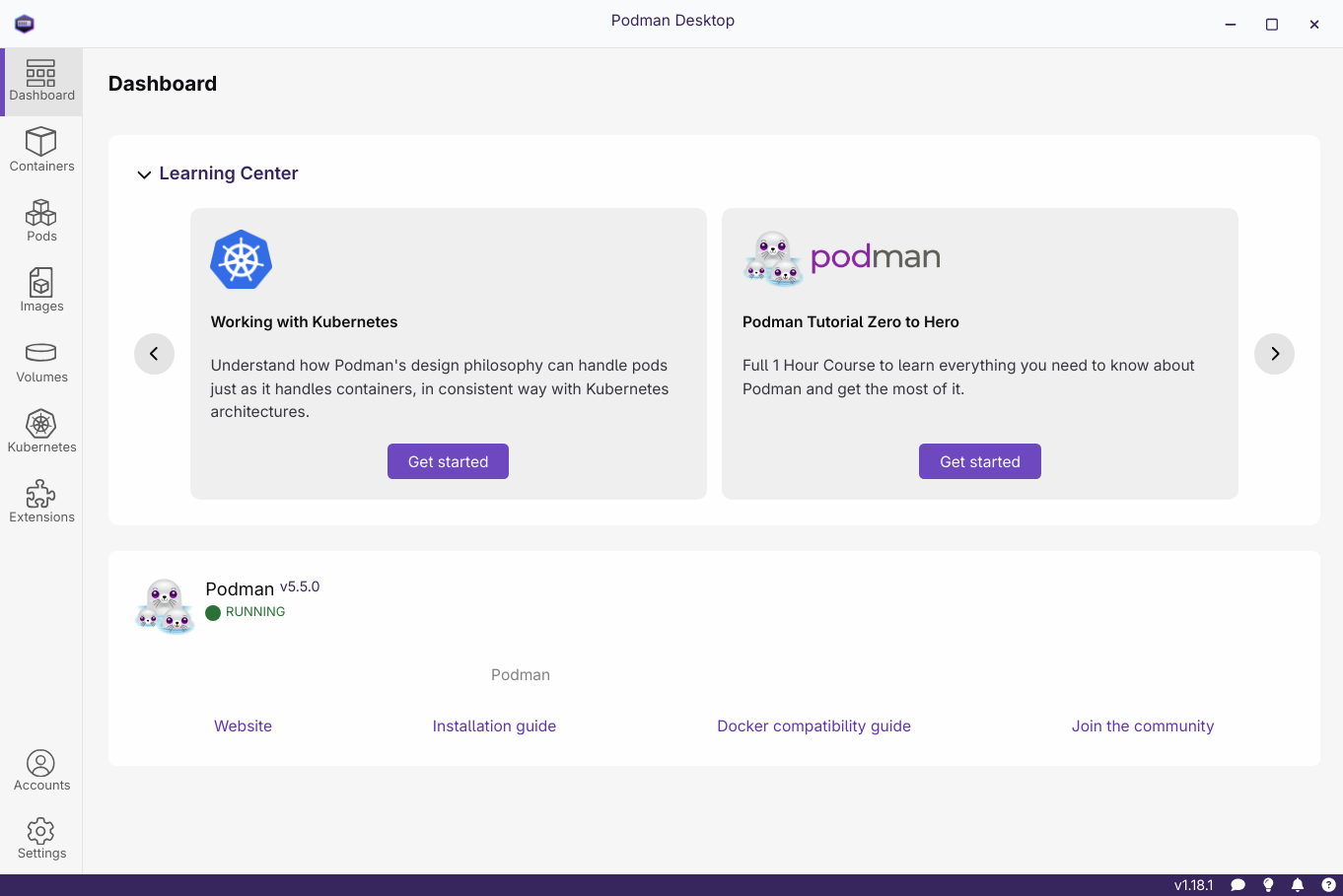Open Kubernetes from the sidebar

(x=41, y=432)
